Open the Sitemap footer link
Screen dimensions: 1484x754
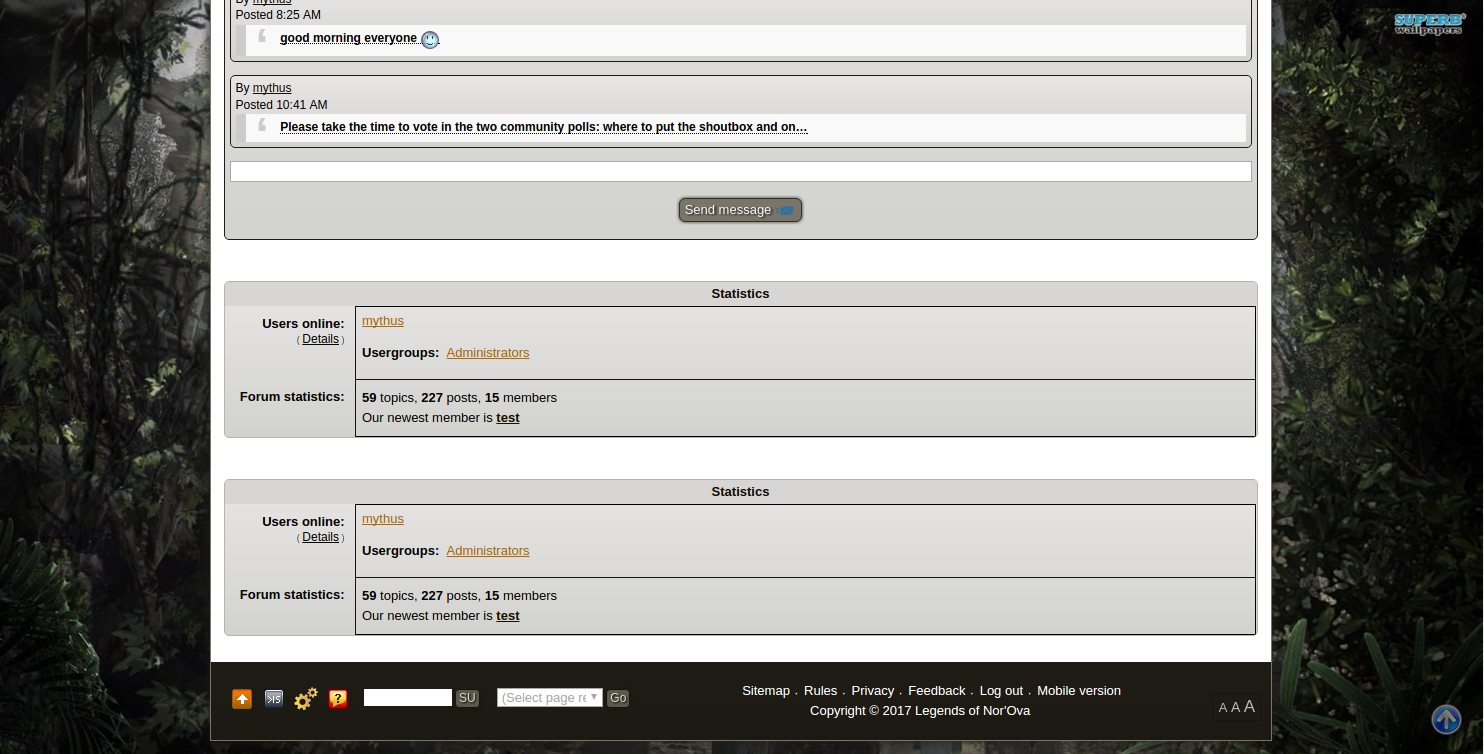point(766,691)
